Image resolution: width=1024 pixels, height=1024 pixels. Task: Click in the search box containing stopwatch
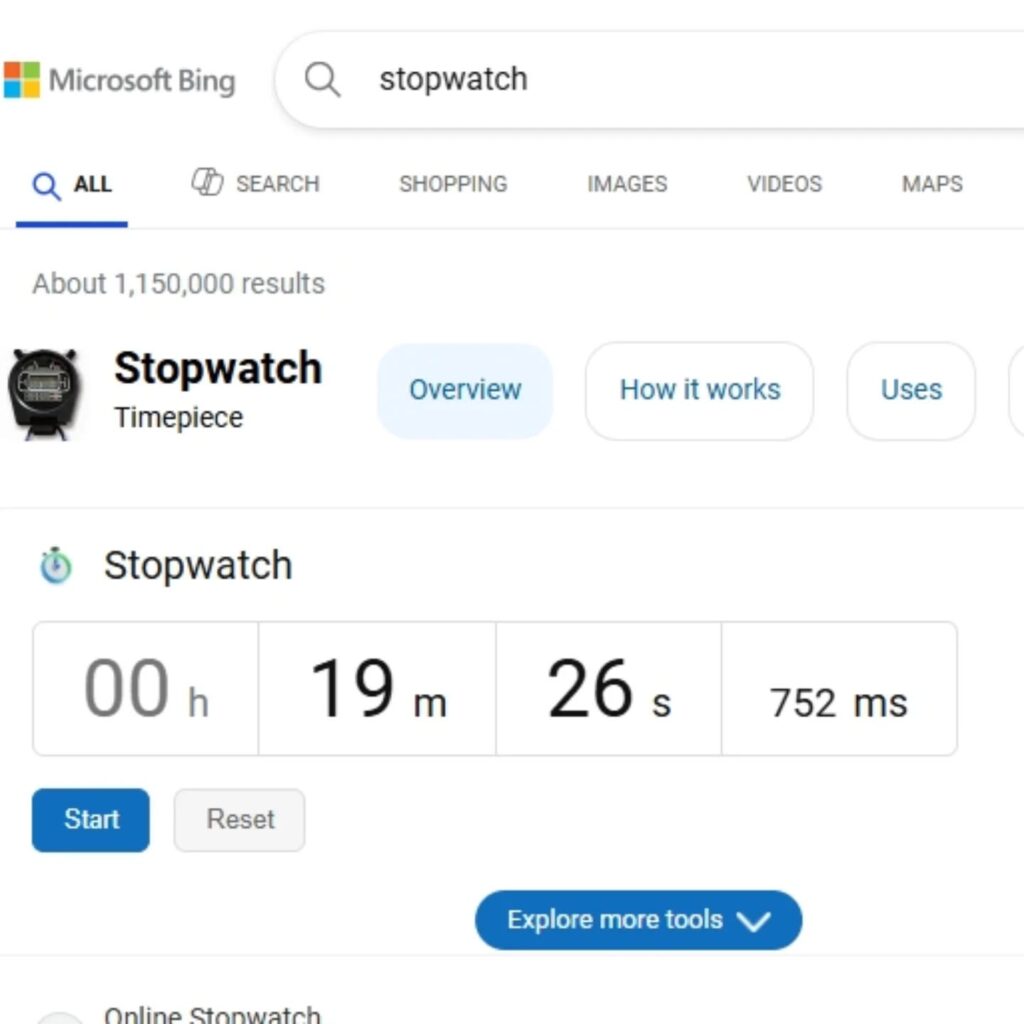[650, 79]
